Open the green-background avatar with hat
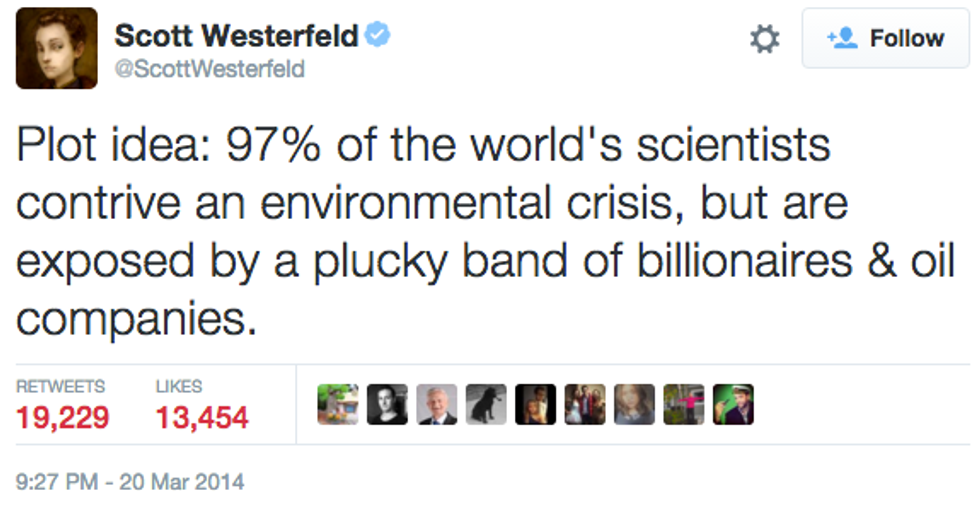This screenshot has height=508, width=980. (733, 405)
